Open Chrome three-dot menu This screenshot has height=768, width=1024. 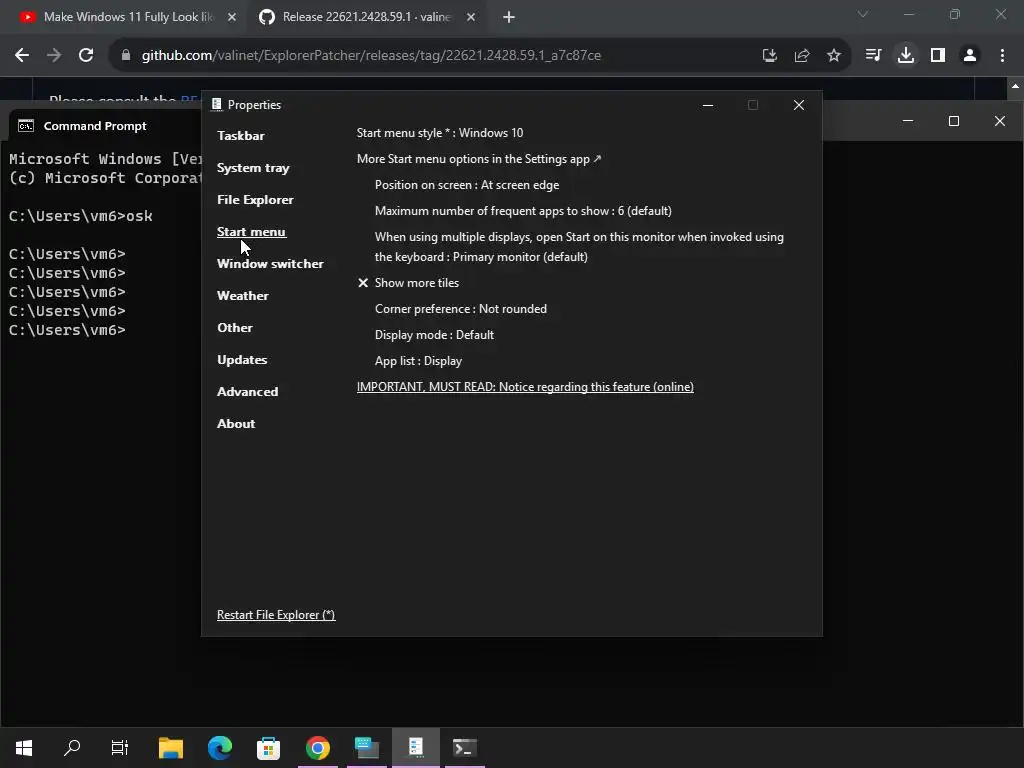tap(1002, 56)
